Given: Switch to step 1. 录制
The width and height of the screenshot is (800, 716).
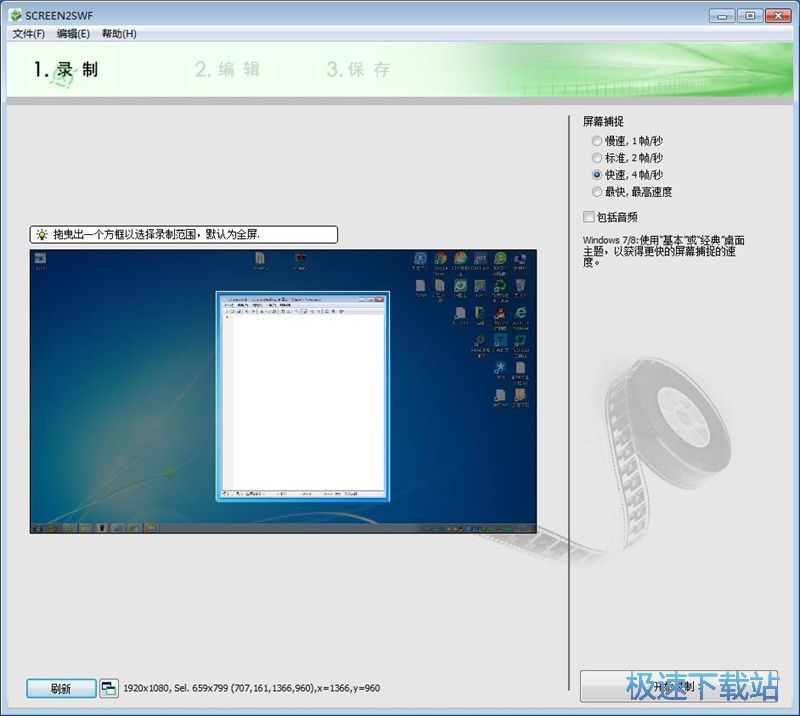Looking at the screenshot, I should (x=66, y=69).
